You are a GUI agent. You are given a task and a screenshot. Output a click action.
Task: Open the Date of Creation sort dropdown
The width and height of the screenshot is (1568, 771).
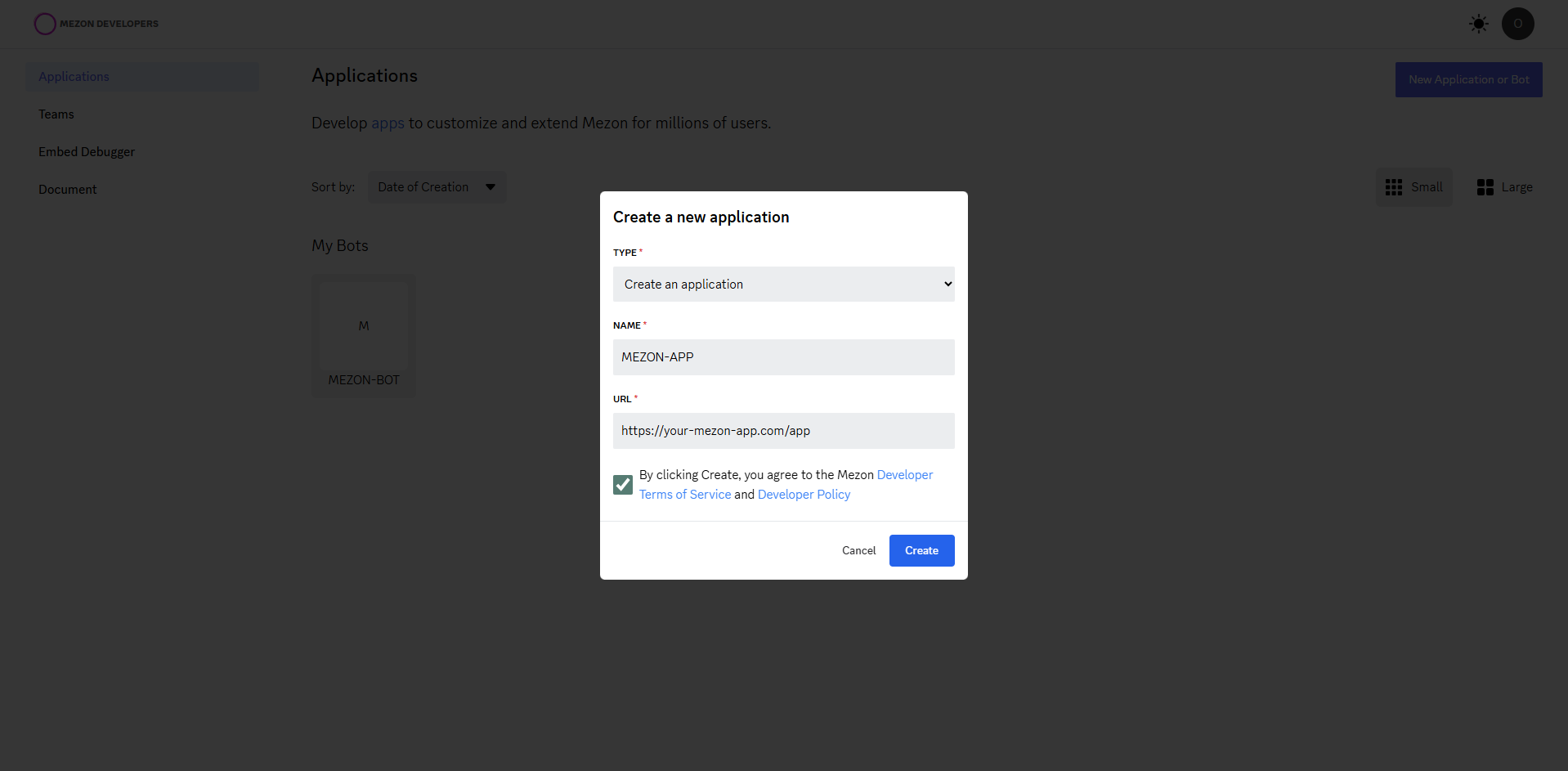click(437, 187)
